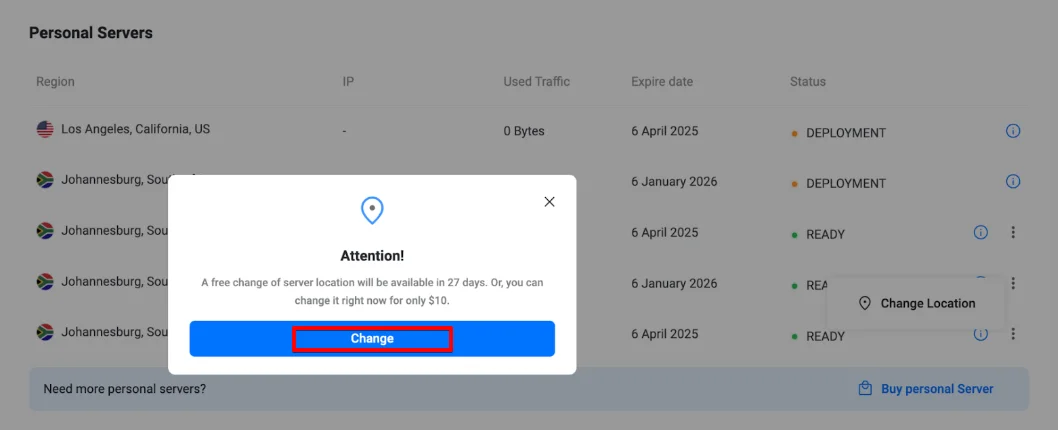Click the Used Traffic column header
The width and height of the screenshot is (1058, 430).
click(x=536, y=81)
